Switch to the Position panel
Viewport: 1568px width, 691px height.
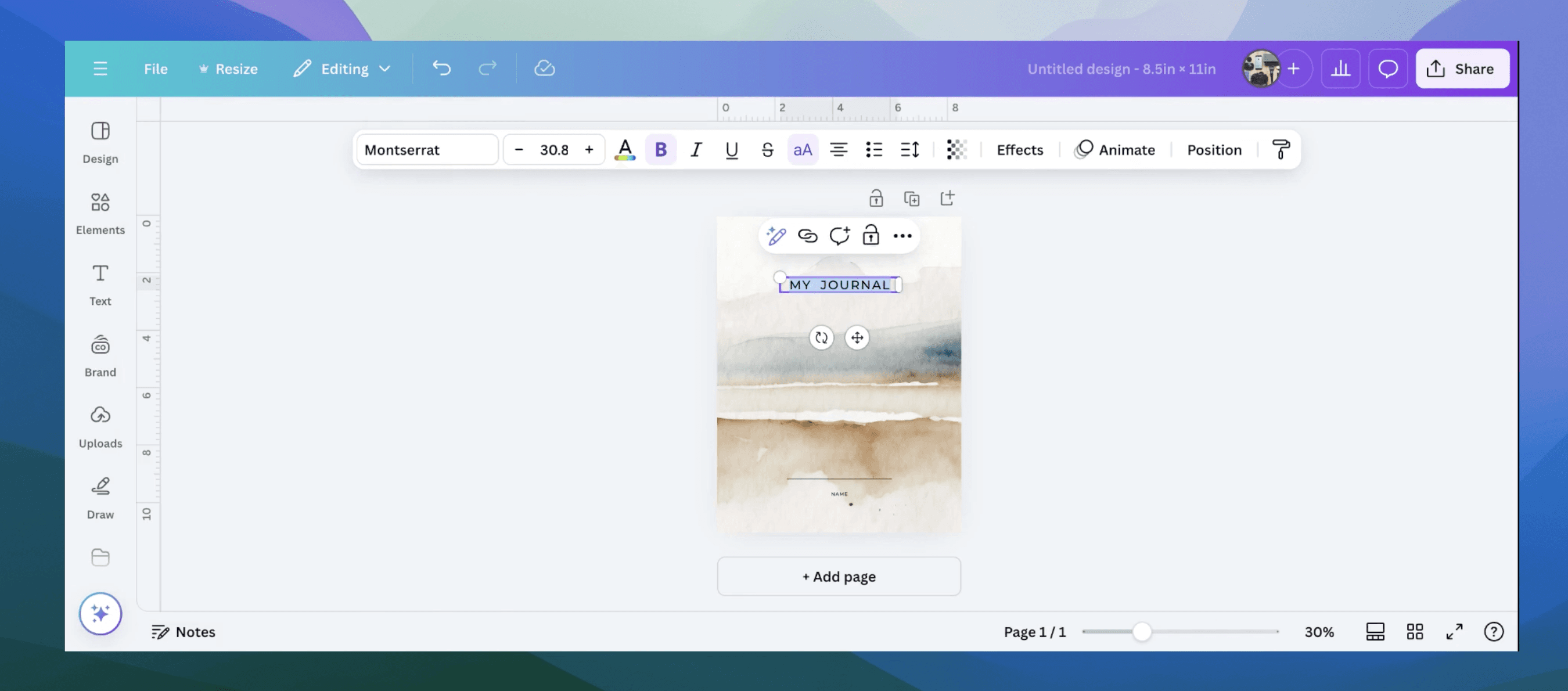(x=1214, y=150)
